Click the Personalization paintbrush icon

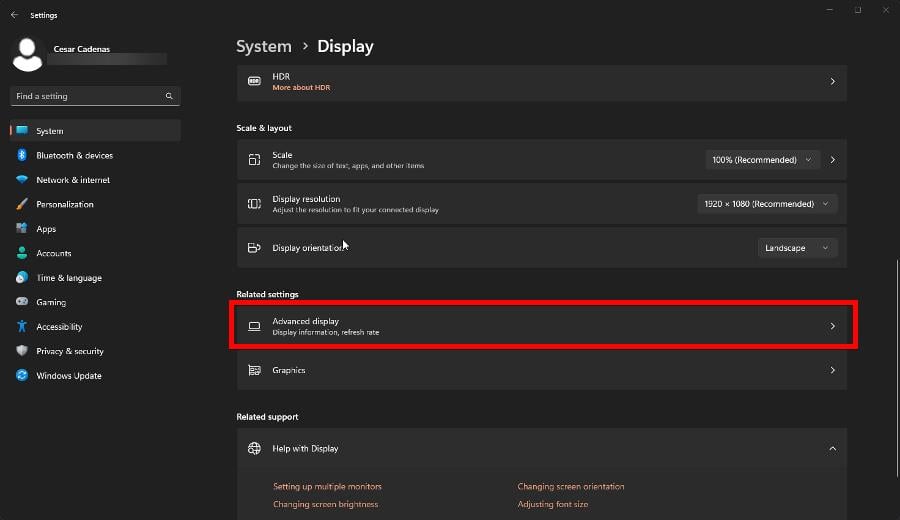[x=22, y=204]
